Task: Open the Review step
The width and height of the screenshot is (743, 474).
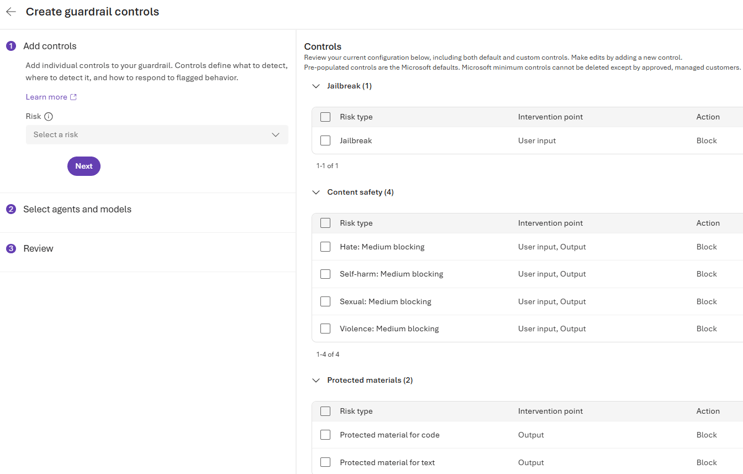Action: tap(38, 248)
